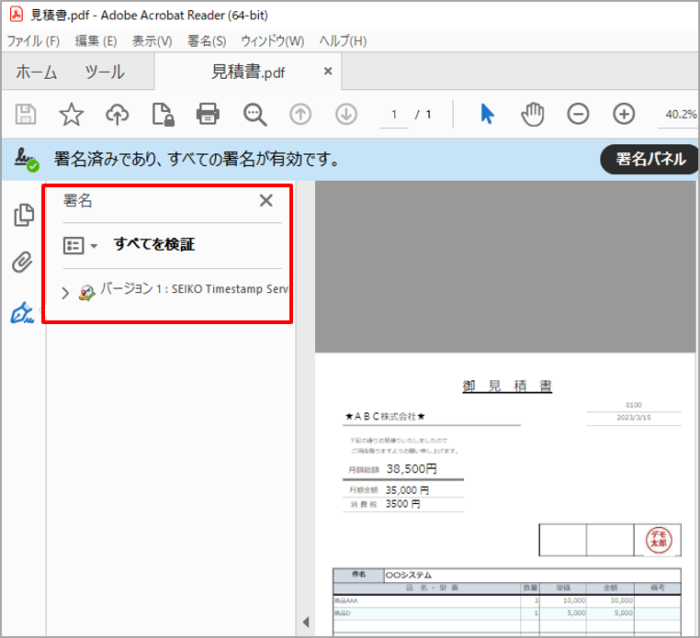Bookmark file with the star icon
Screen dimensions: 700x638
point(71,114)
